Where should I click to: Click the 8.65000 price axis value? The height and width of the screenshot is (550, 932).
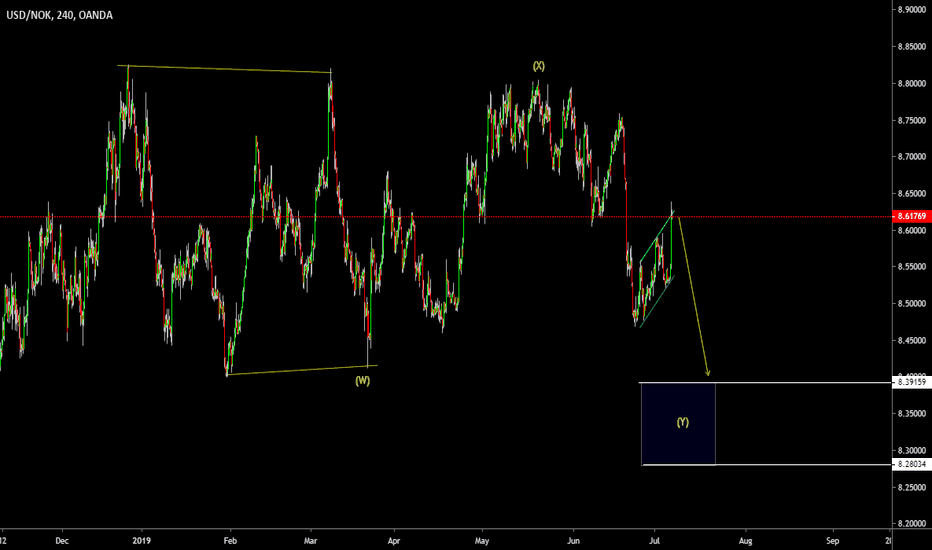click(912, 194)
